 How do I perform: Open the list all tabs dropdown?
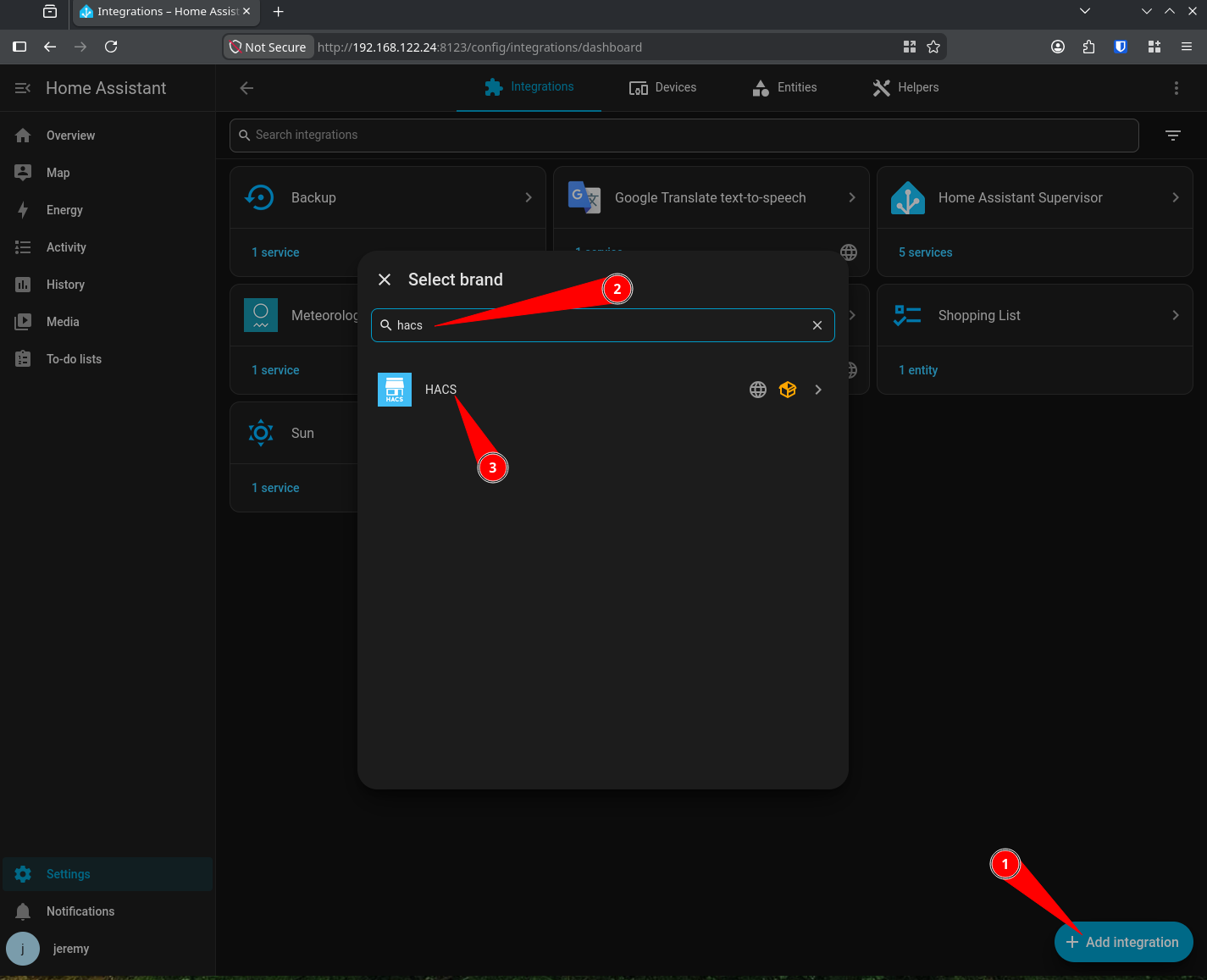pyautogui.click(x=1085, y=11)
